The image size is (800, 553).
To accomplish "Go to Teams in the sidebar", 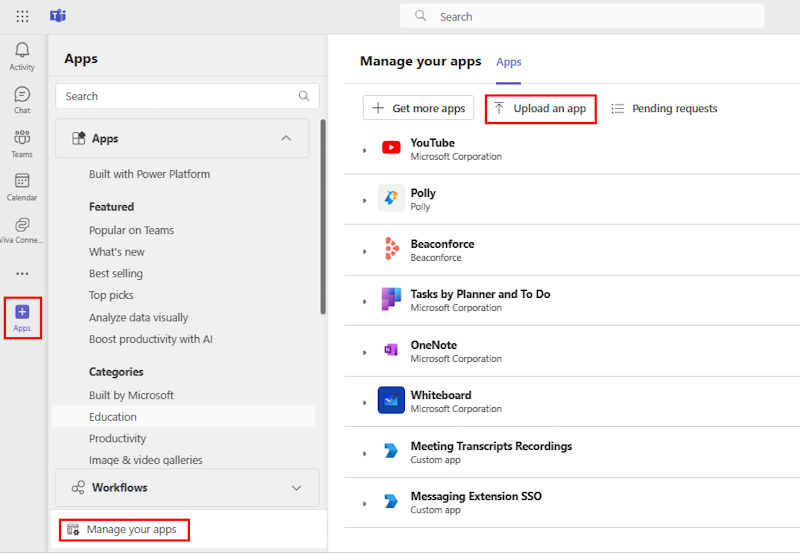I will 22,137.
